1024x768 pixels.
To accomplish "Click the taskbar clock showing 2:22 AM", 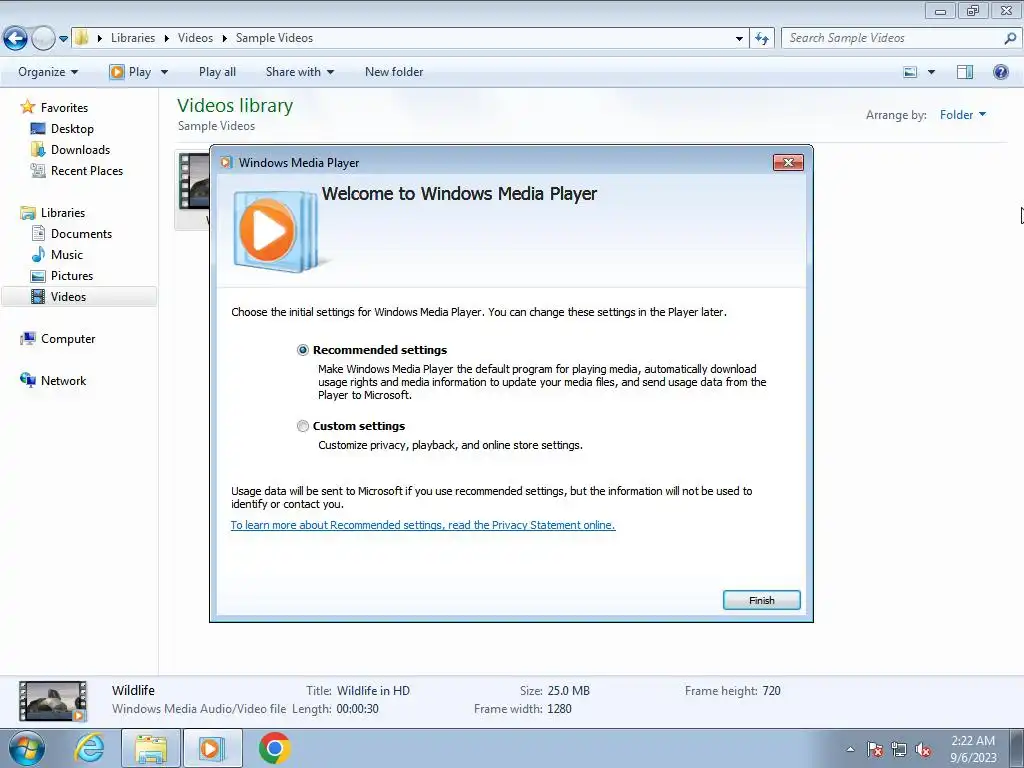I will [x=973, y=749].
